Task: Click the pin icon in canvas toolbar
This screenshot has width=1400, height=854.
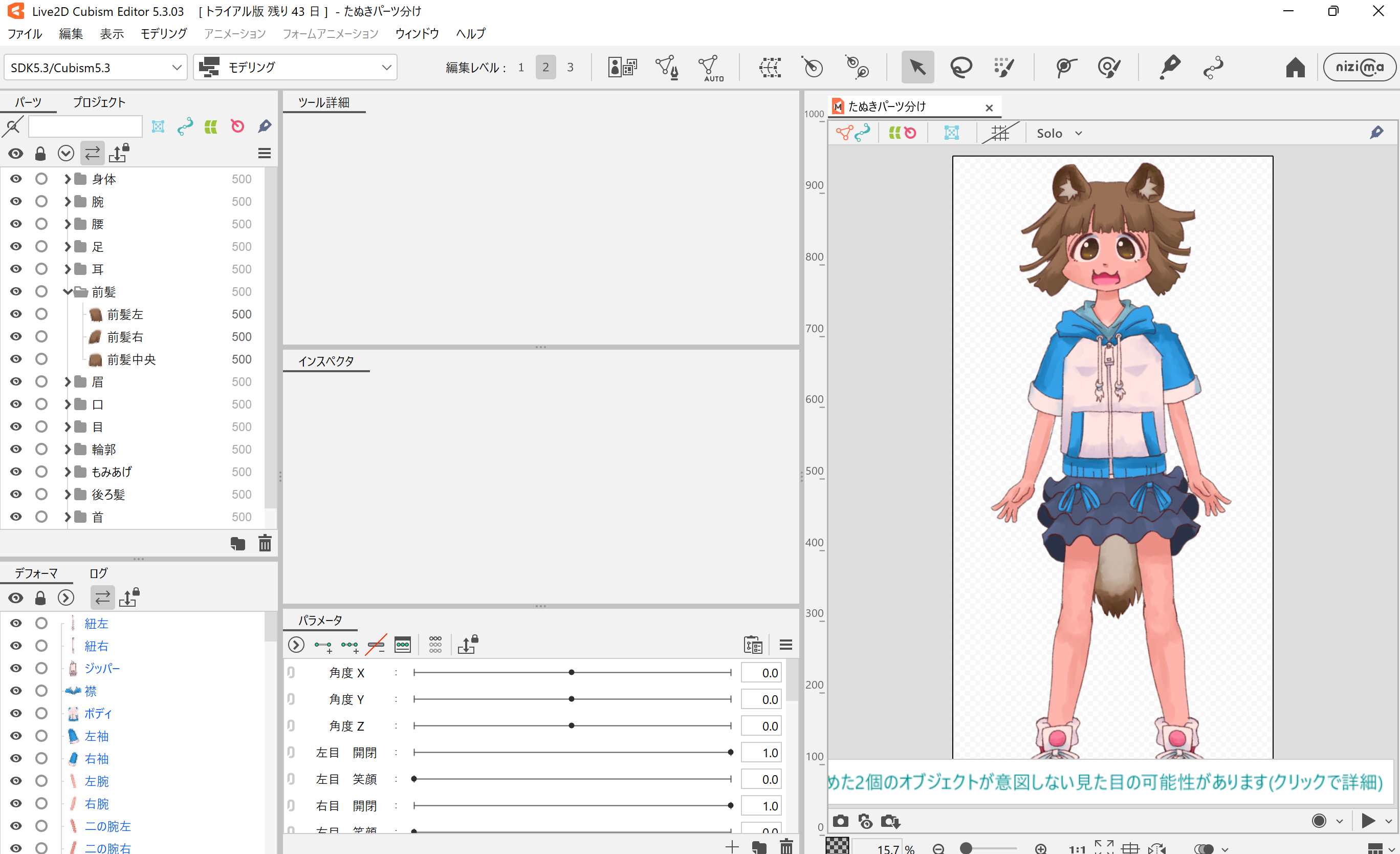Action: 1376,133
